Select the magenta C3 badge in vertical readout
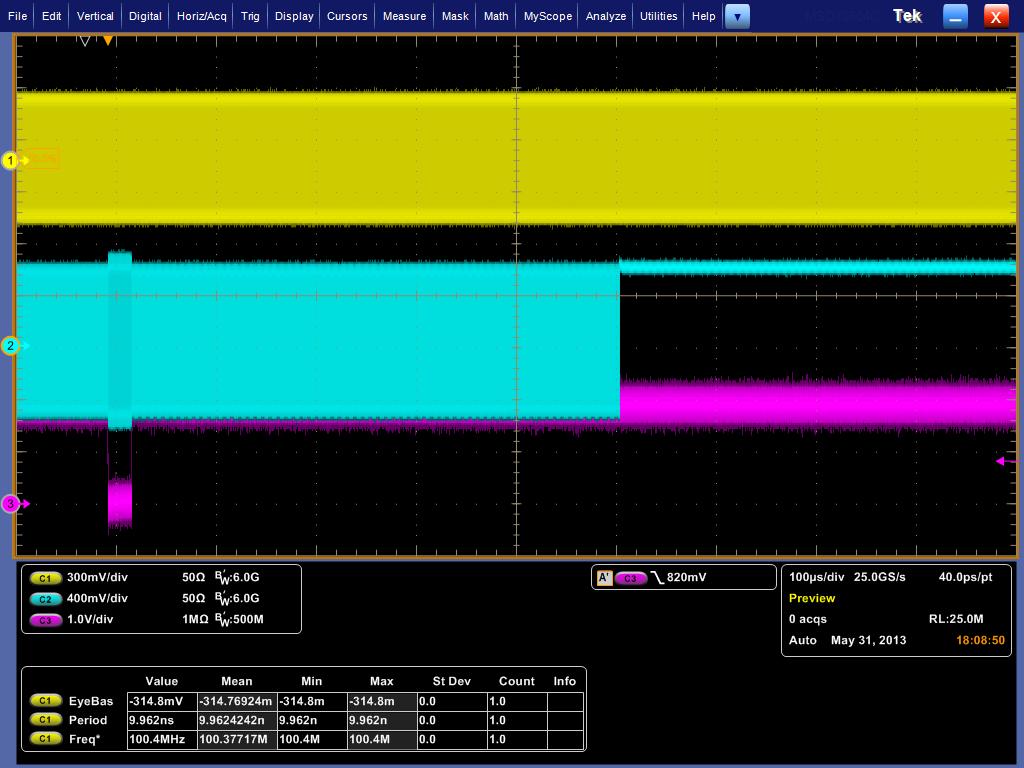This screenshot has height=768, width=1024. tap(45, 619)
